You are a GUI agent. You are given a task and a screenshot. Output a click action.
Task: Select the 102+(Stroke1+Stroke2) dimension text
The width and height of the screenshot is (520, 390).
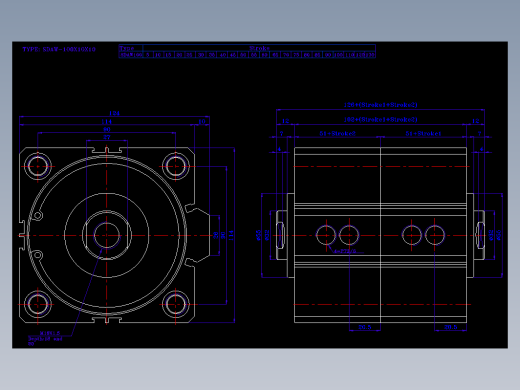[380, 119]
